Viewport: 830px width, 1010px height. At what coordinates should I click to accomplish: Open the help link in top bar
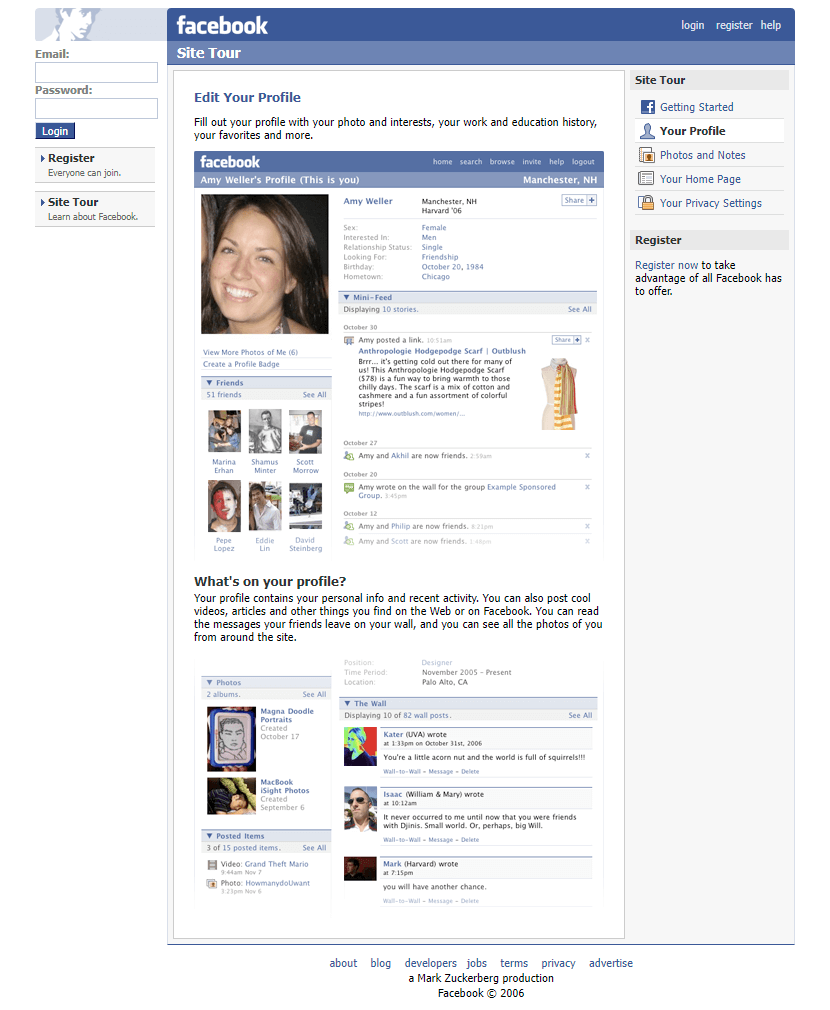point(770,25)
